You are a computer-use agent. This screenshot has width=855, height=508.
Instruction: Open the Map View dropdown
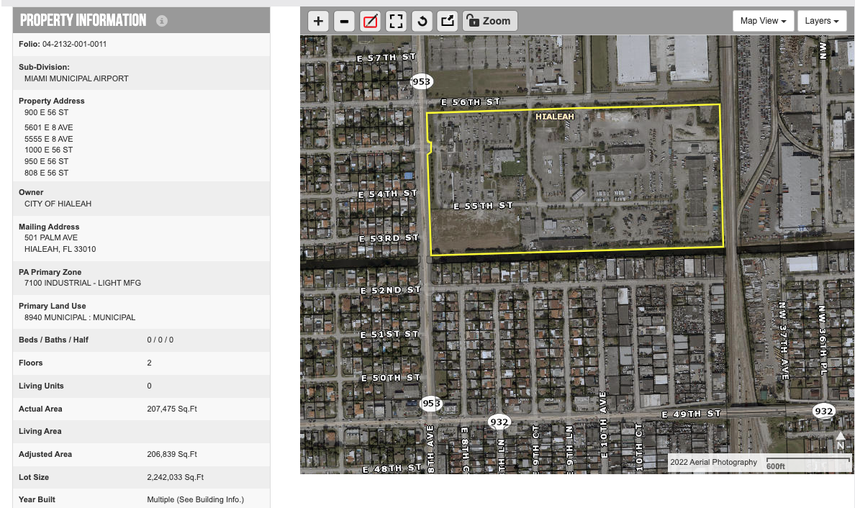(763, 21)
